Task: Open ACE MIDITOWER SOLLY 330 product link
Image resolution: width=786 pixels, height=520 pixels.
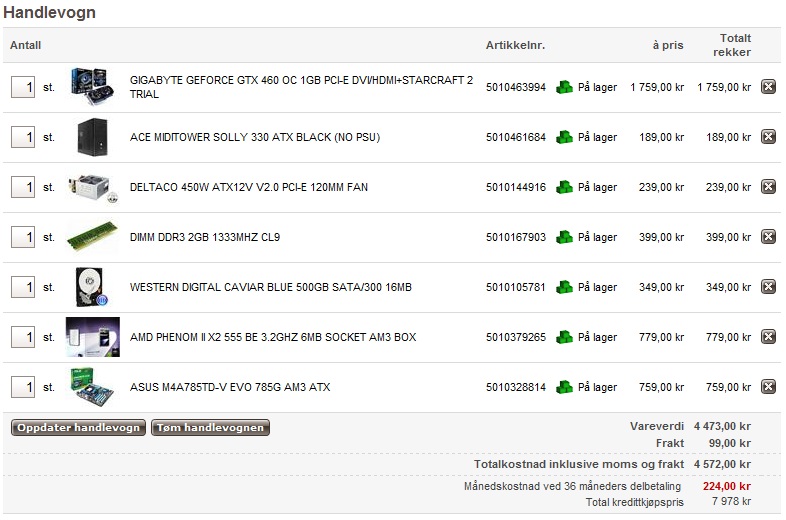Action: [255, 137]
